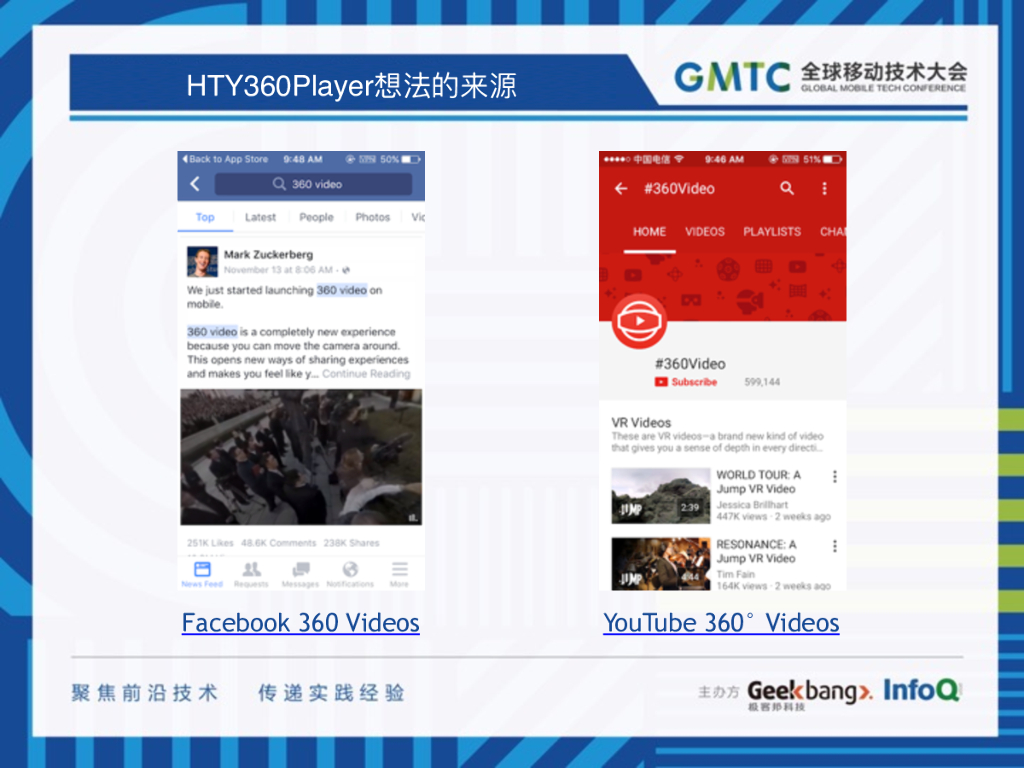The image size is (1024, 768).
Task: Click the '48.6K Comments' count
Action: (278, 543)
